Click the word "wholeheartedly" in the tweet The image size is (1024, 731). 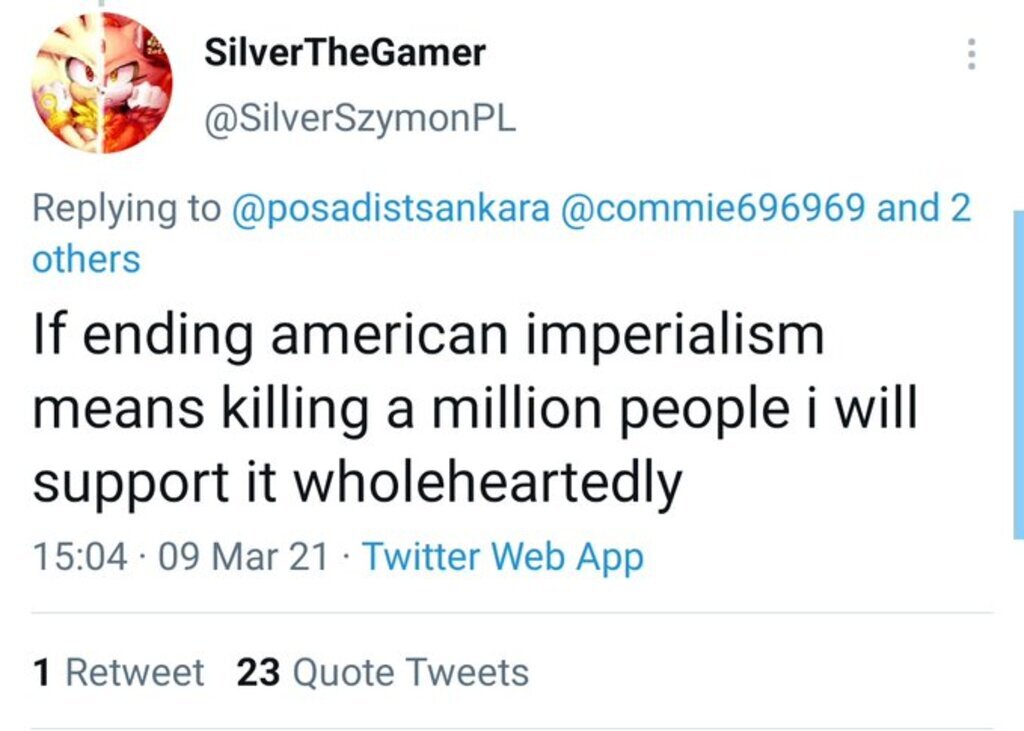click(x=489, y=483)
